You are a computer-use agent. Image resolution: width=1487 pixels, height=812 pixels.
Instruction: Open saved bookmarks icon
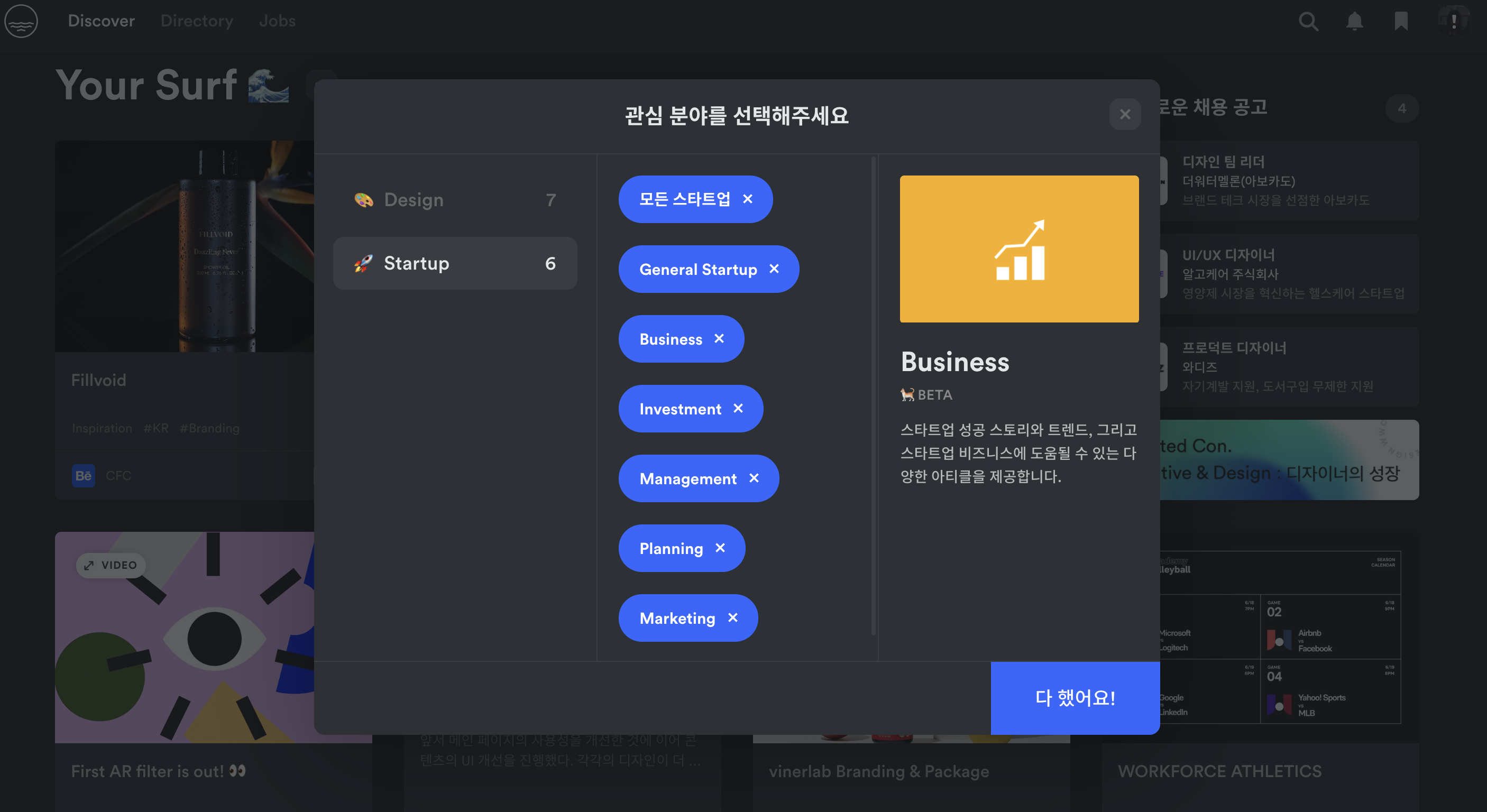(1400, 21)
